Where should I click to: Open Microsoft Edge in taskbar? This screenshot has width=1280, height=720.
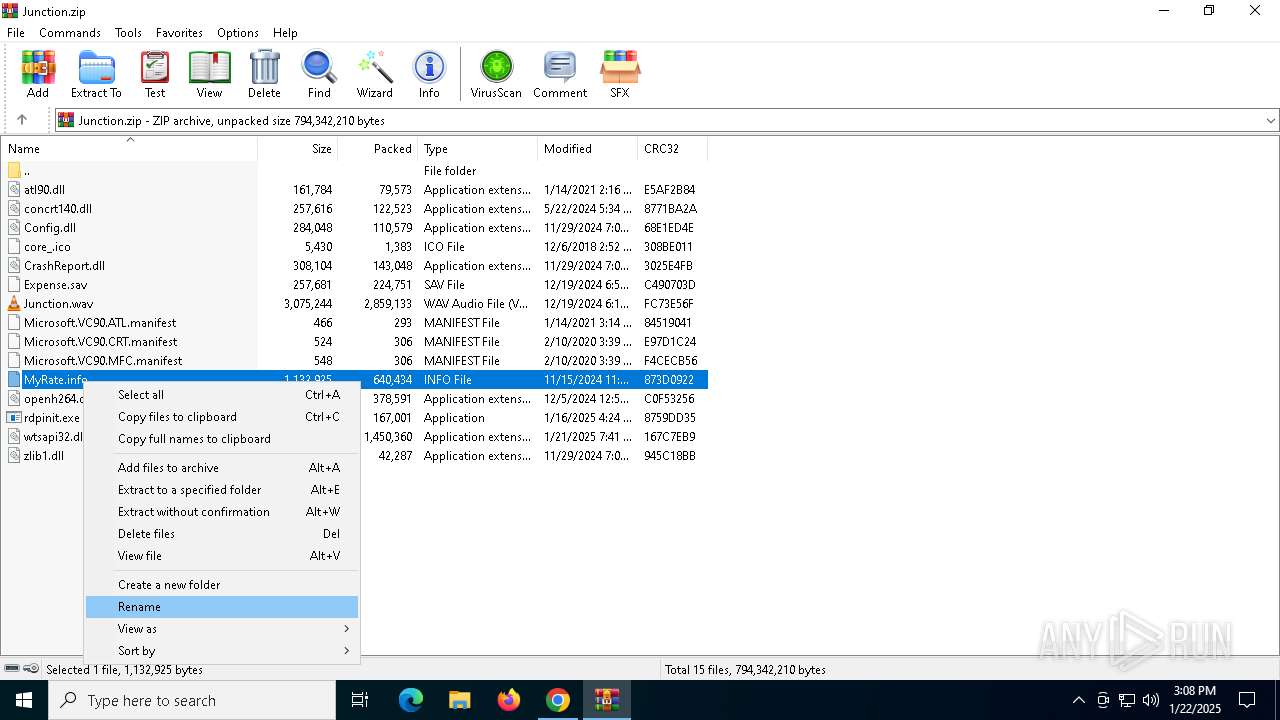coord(411,700)
